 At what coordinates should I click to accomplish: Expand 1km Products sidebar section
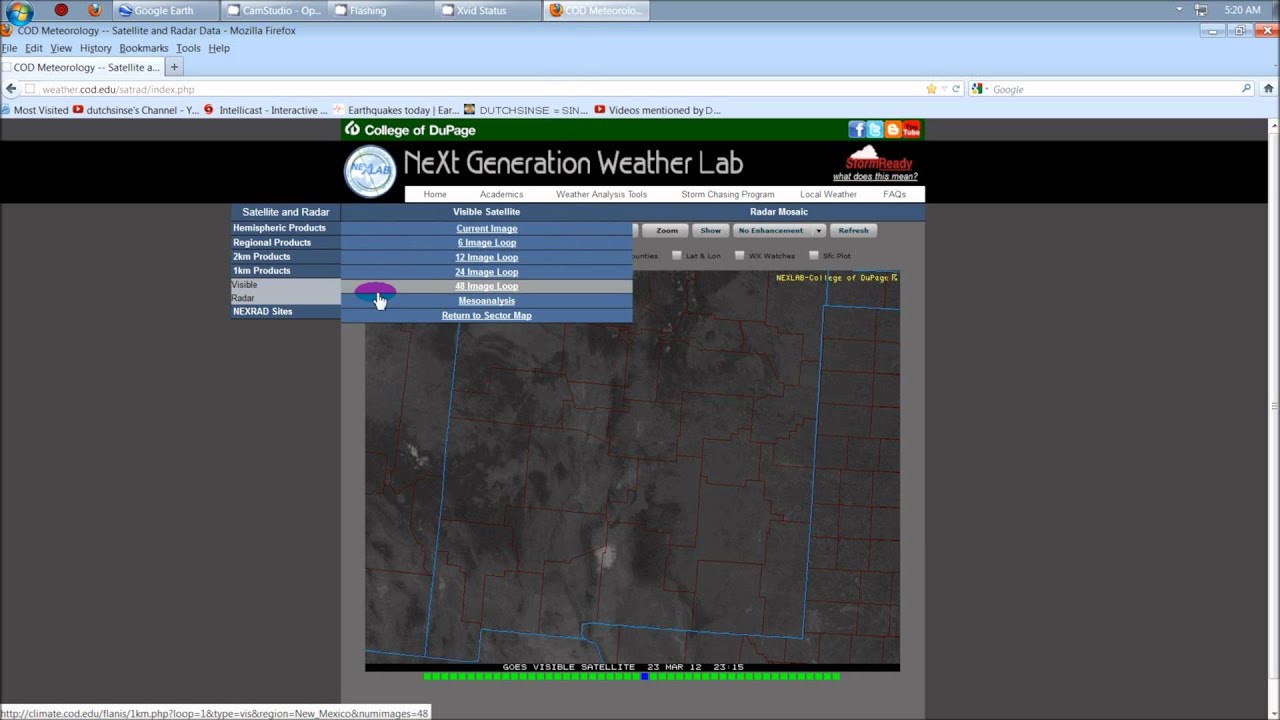coord(286,271)
